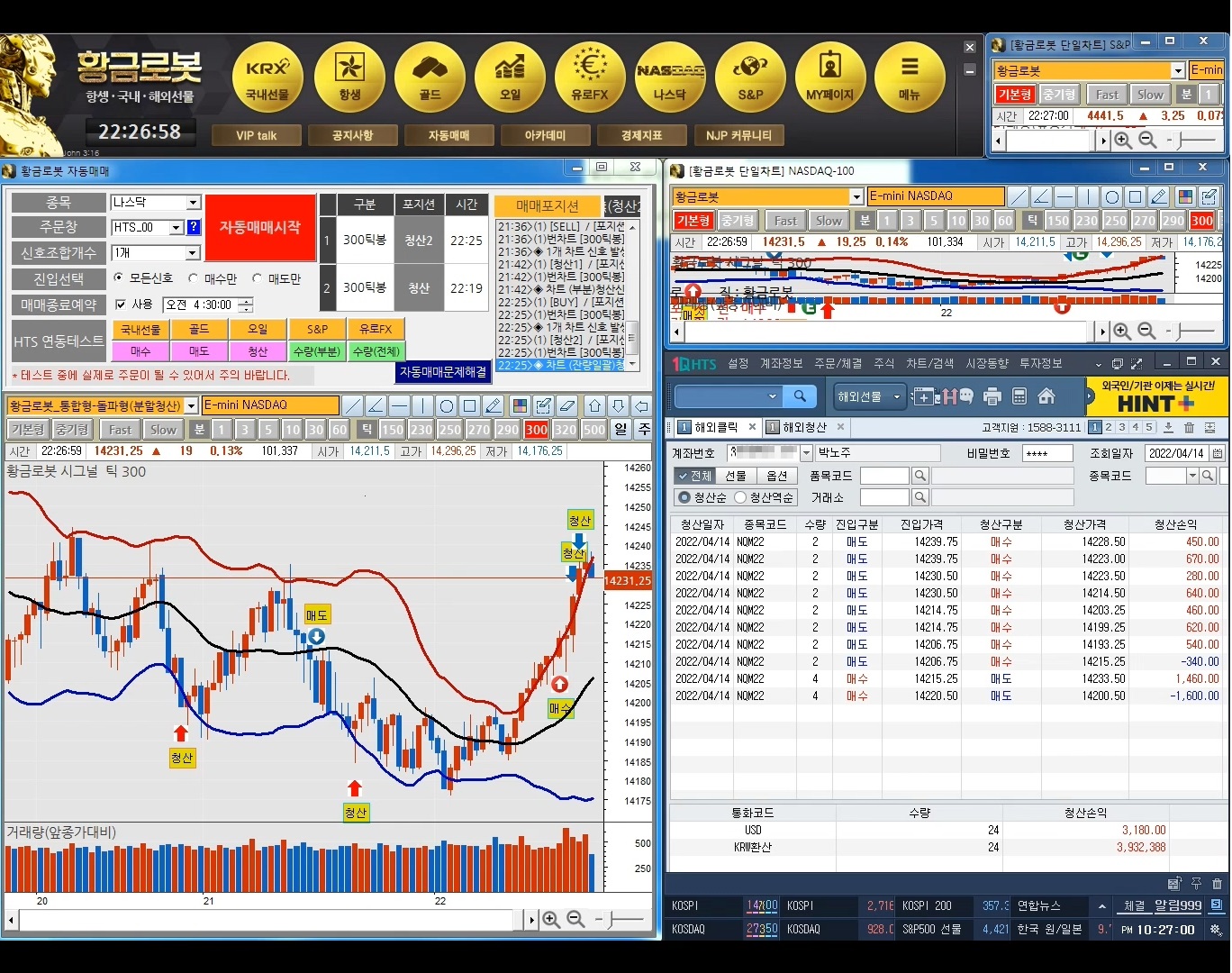
Task: Click the HTS search magnifier button
Action: (x=800, y=396)
